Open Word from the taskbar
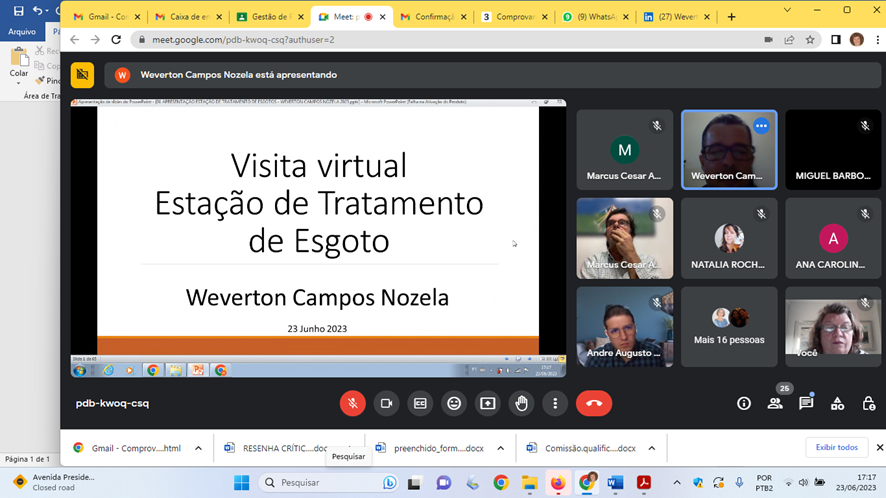 pos(615,483)
